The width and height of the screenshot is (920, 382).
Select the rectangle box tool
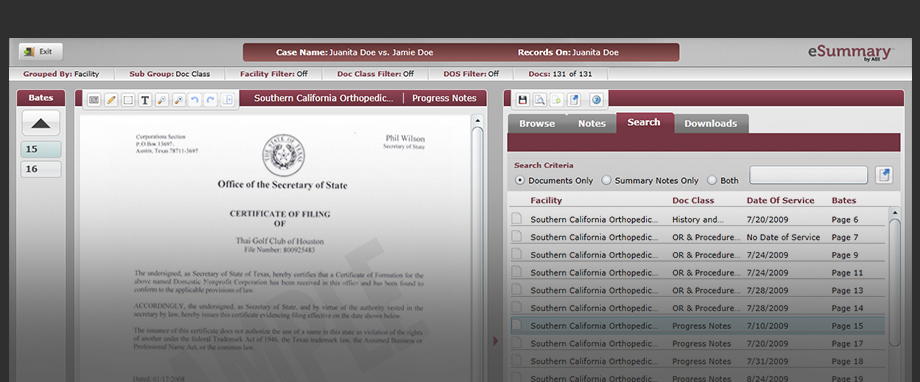(128, 100)
